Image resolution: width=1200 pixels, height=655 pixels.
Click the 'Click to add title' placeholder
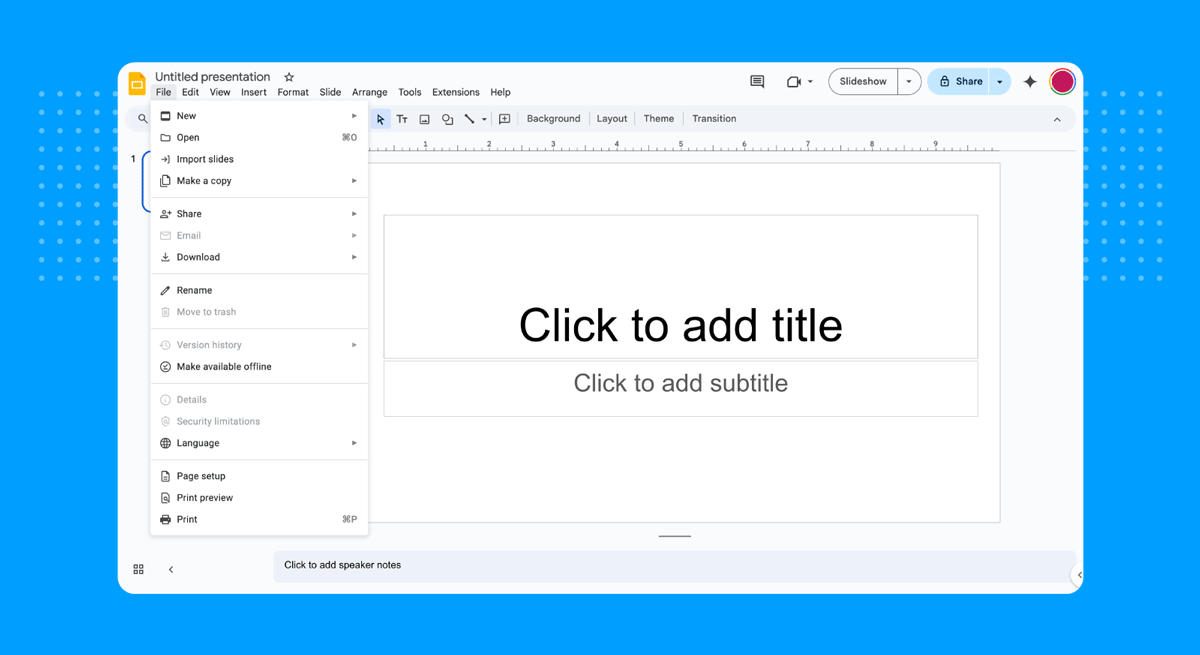tap(681, 287)
